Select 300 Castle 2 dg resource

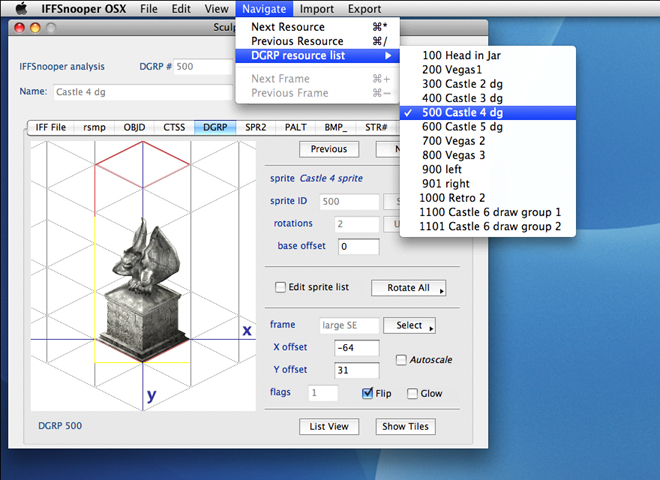pyautogui.click(x=488, y=84)
